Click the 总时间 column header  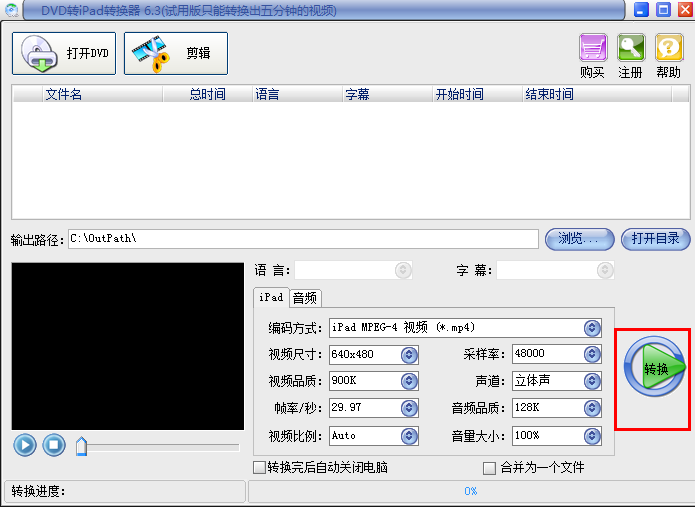coord(207,94)
